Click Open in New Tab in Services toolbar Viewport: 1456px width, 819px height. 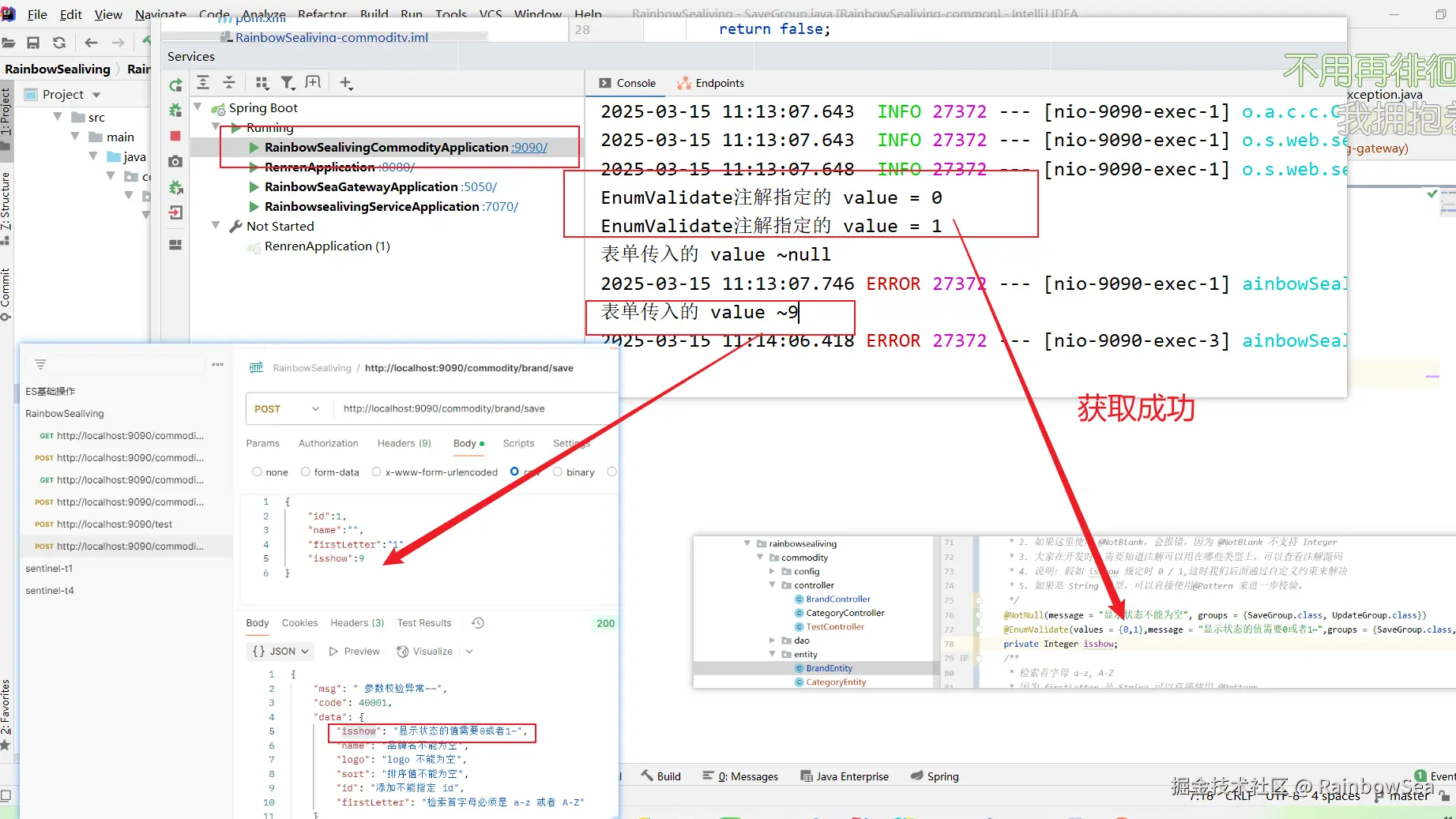[314, 83]
